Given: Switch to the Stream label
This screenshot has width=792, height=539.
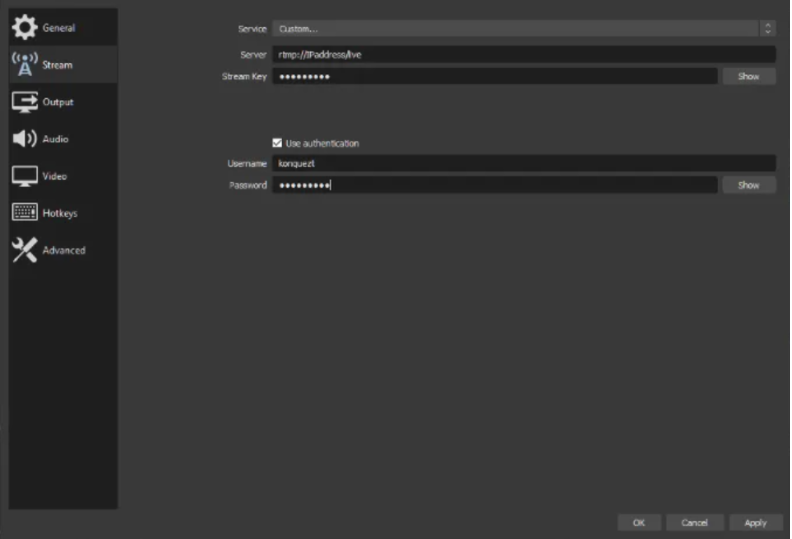Looking at the screenshot, I should [57, 65].
